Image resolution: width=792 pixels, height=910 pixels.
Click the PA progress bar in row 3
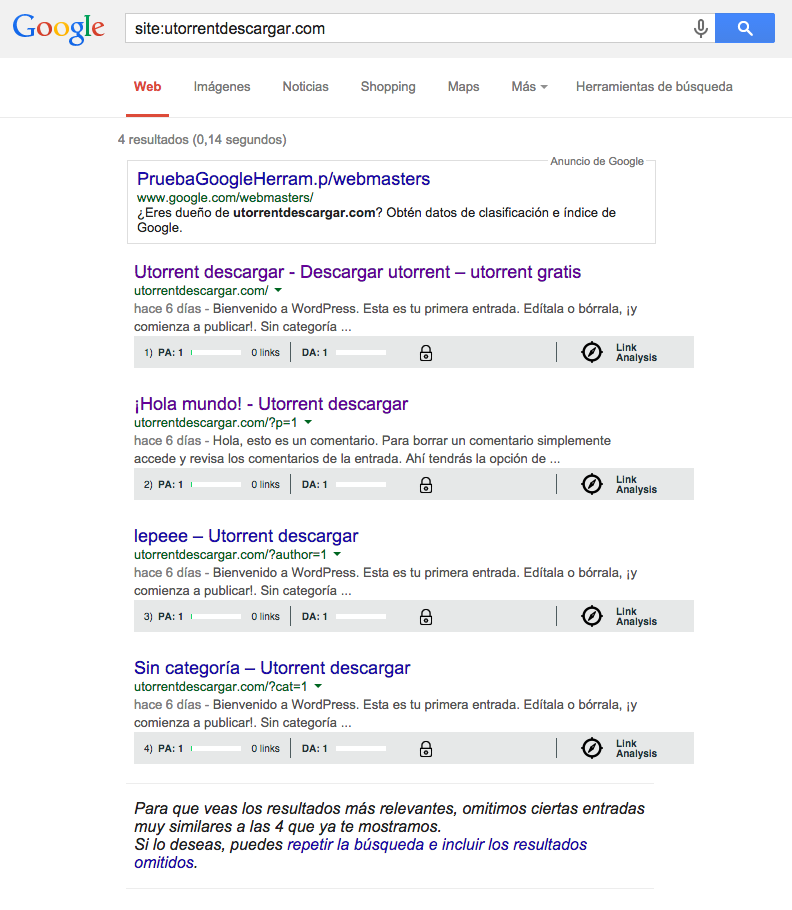216,616
